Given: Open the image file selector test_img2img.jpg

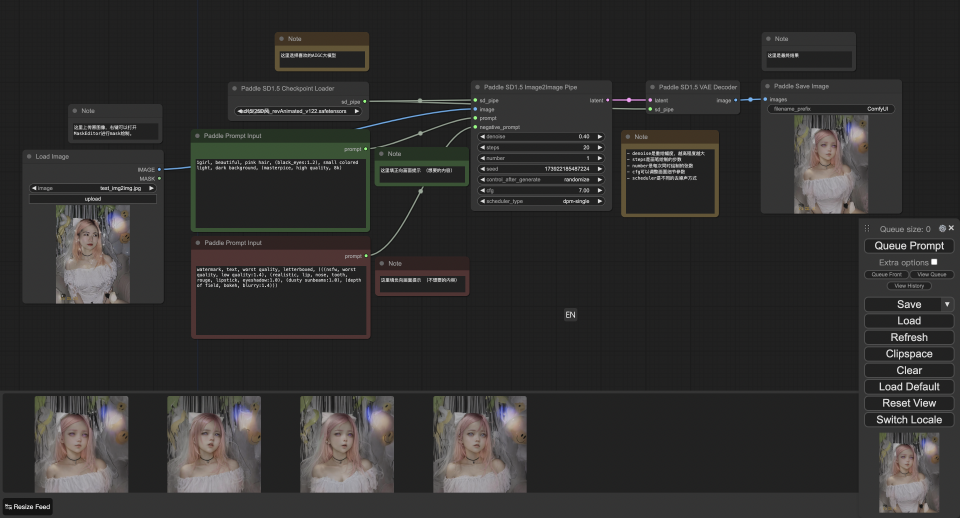Looking at the screenshot, I should tap(92, 188).
